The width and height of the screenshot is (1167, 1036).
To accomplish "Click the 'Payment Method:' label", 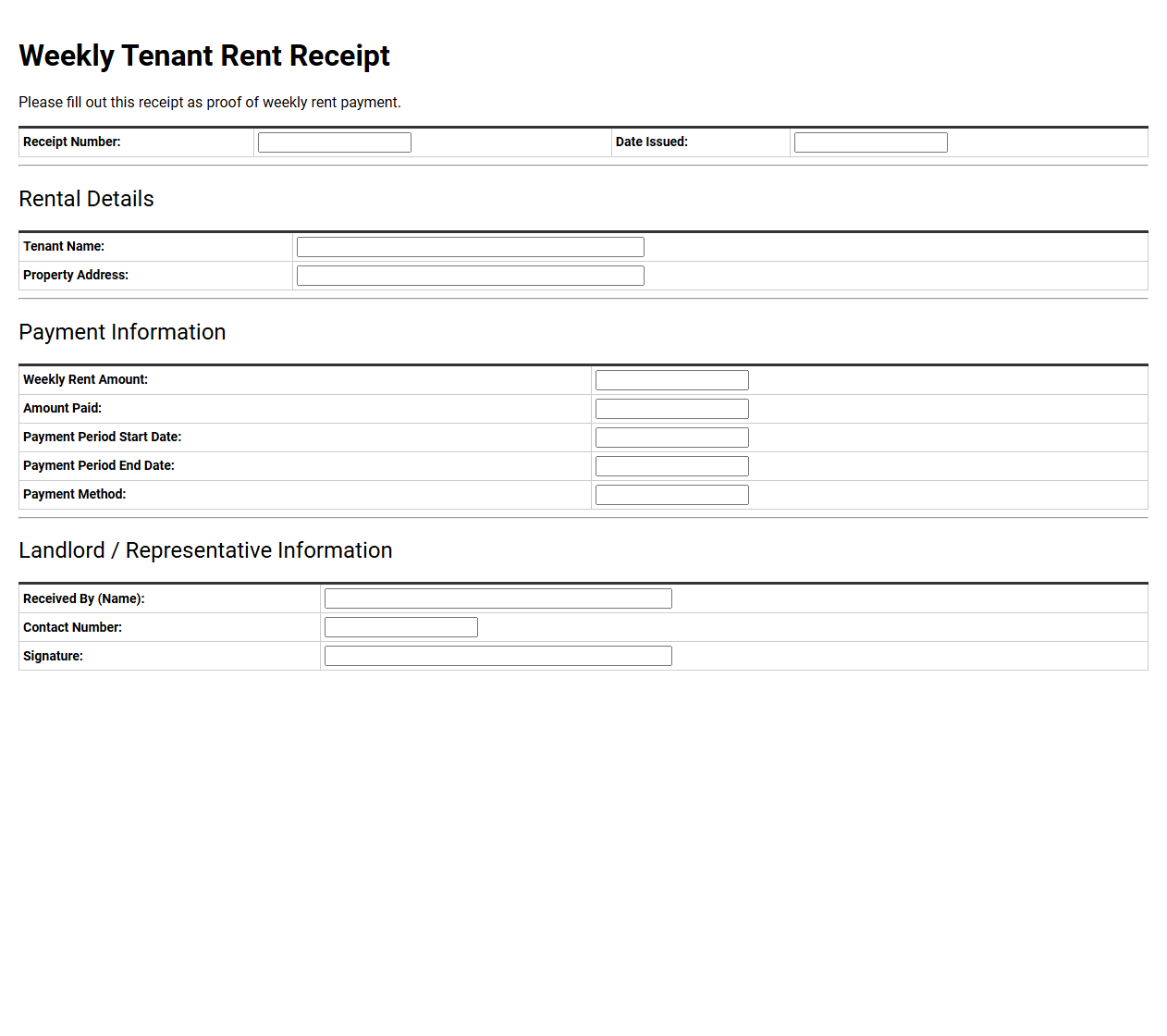I will [x=74, y=494].
